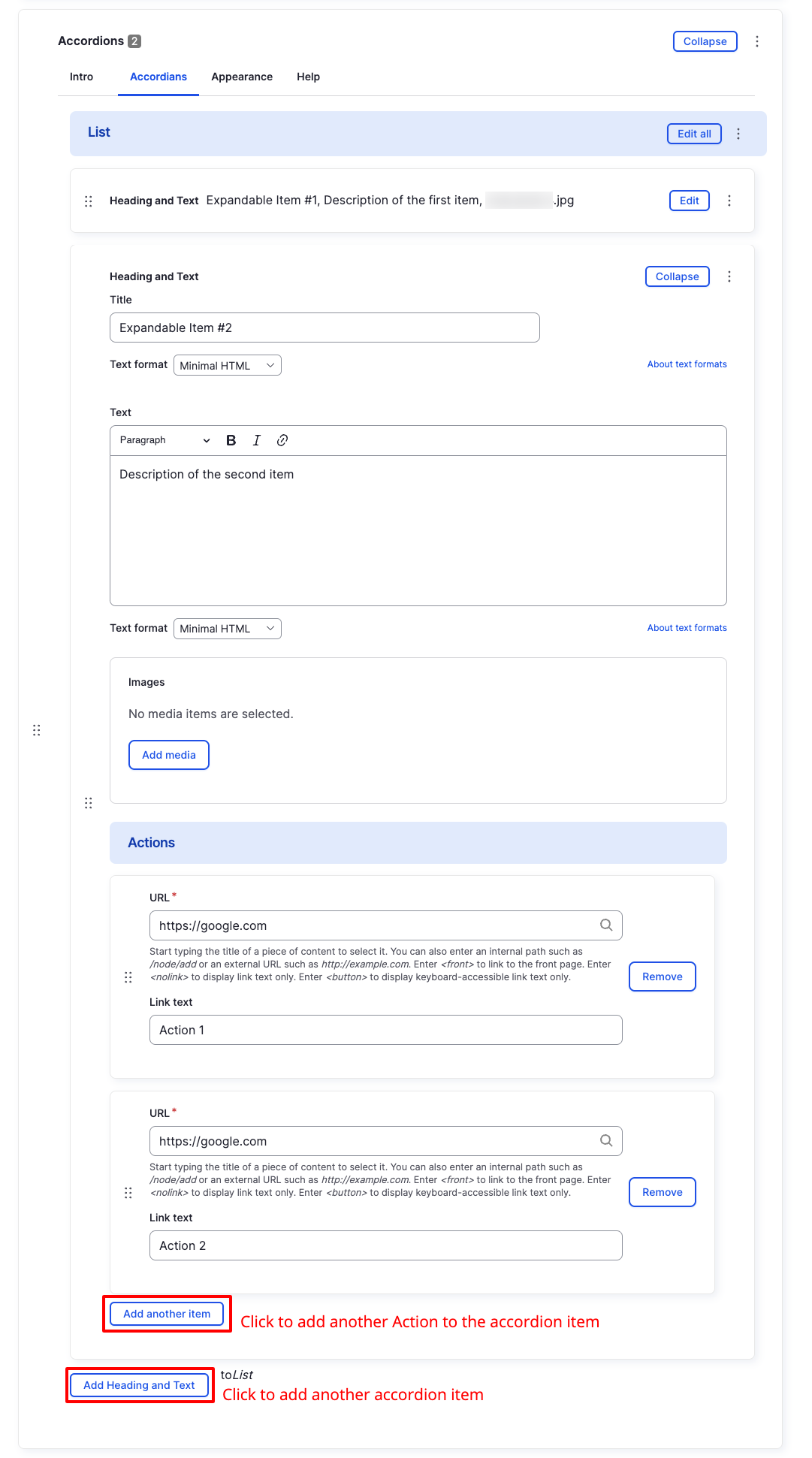
Task: Open the kebab menu next to Heading and Text Collapse
Action: [729, 276]
